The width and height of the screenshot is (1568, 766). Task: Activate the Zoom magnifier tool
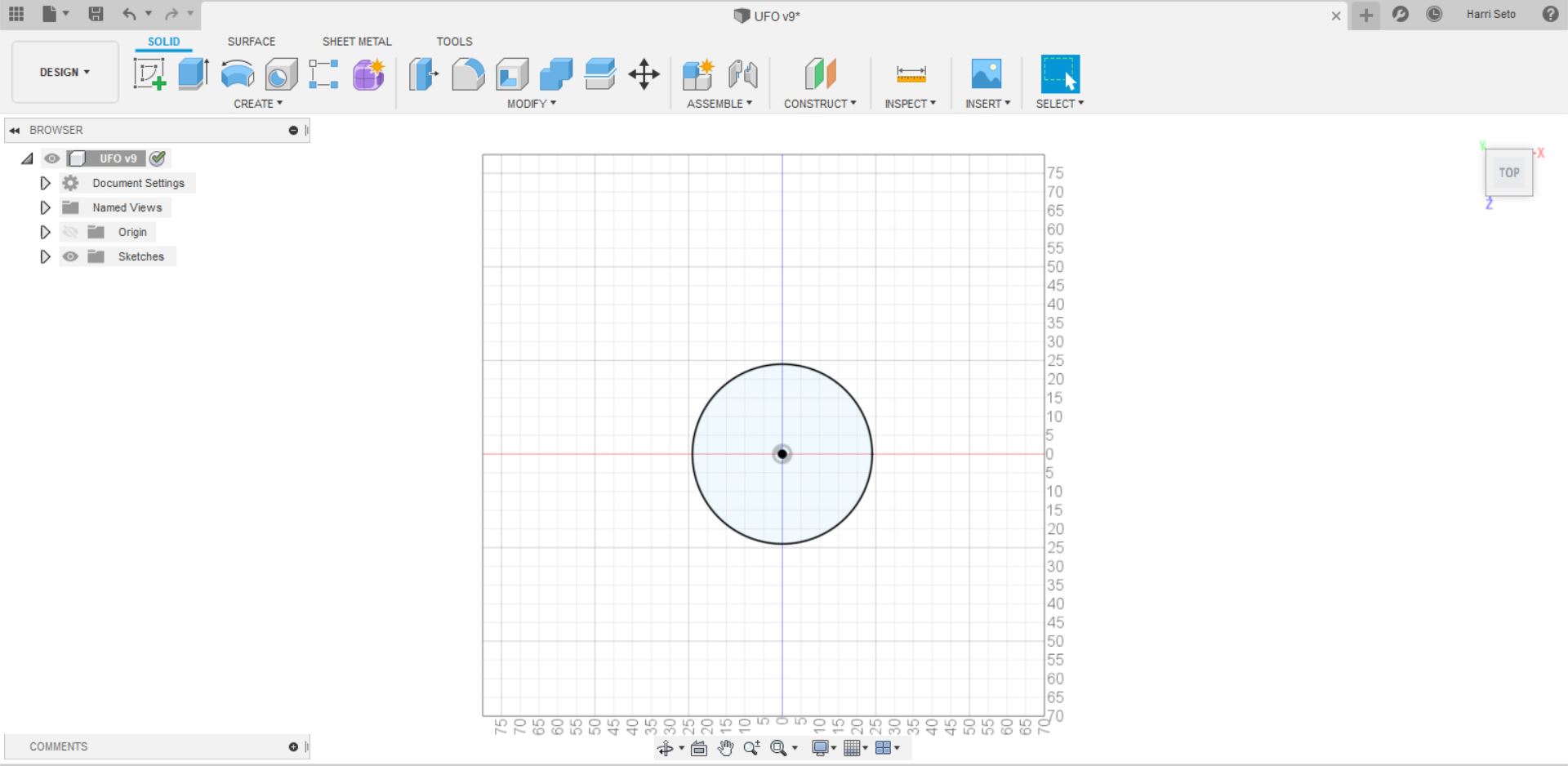(751, 748)
